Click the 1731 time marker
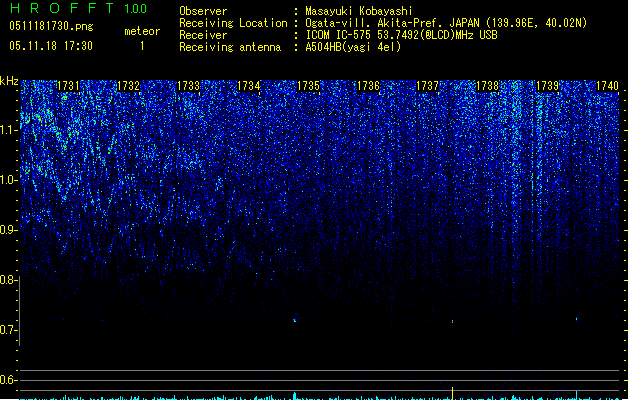Viewport: 629px width, 400px height. point(68,86)
